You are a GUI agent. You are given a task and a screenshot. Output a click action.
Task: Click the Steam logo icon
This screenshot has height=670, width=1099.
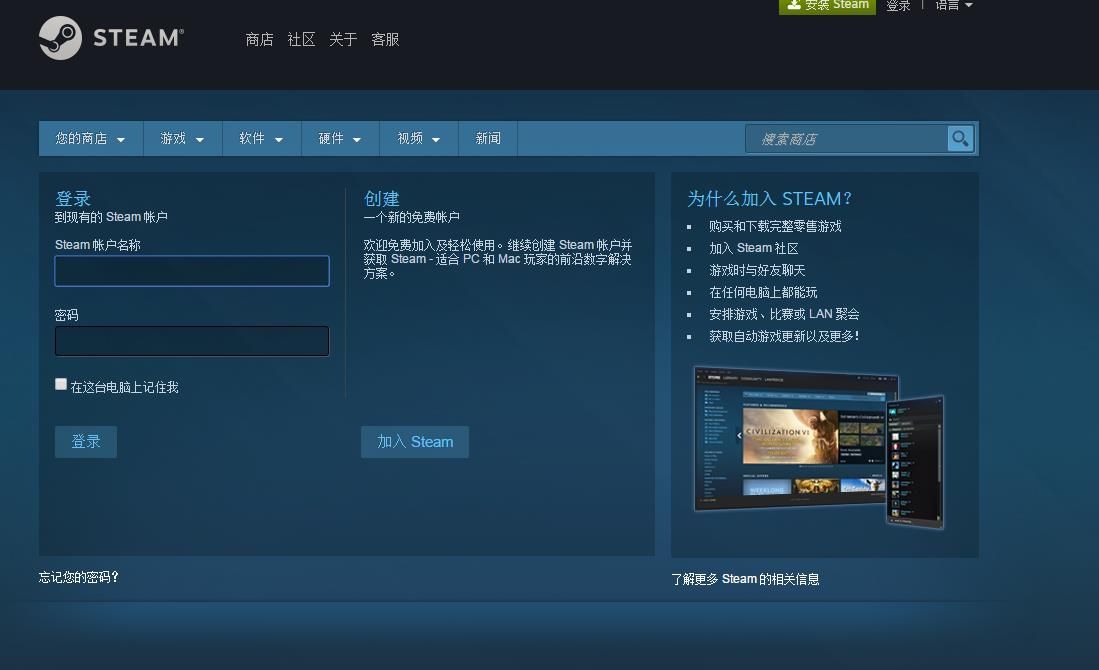[x=60, y=38]
